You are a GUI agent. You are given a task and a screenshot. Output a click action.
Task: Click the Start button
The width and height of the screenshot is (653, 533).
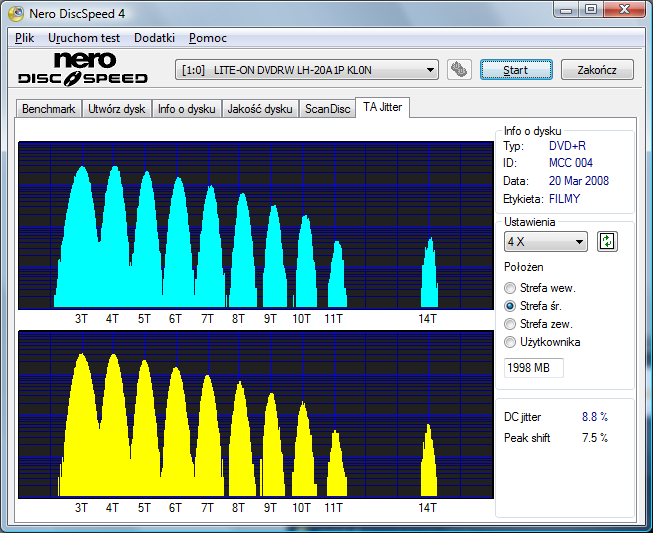(x=516, y=70)
